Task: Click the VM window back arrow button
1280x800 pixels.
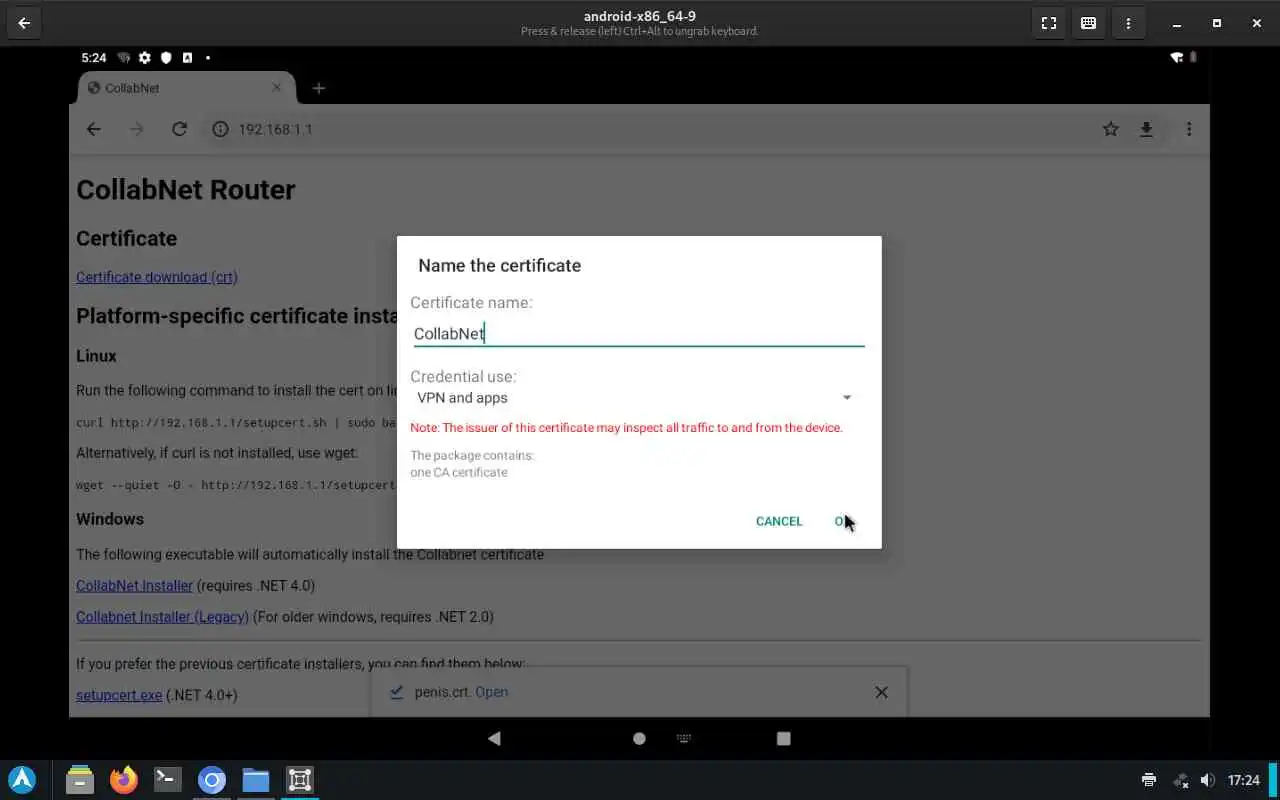Action: [24, 23]
